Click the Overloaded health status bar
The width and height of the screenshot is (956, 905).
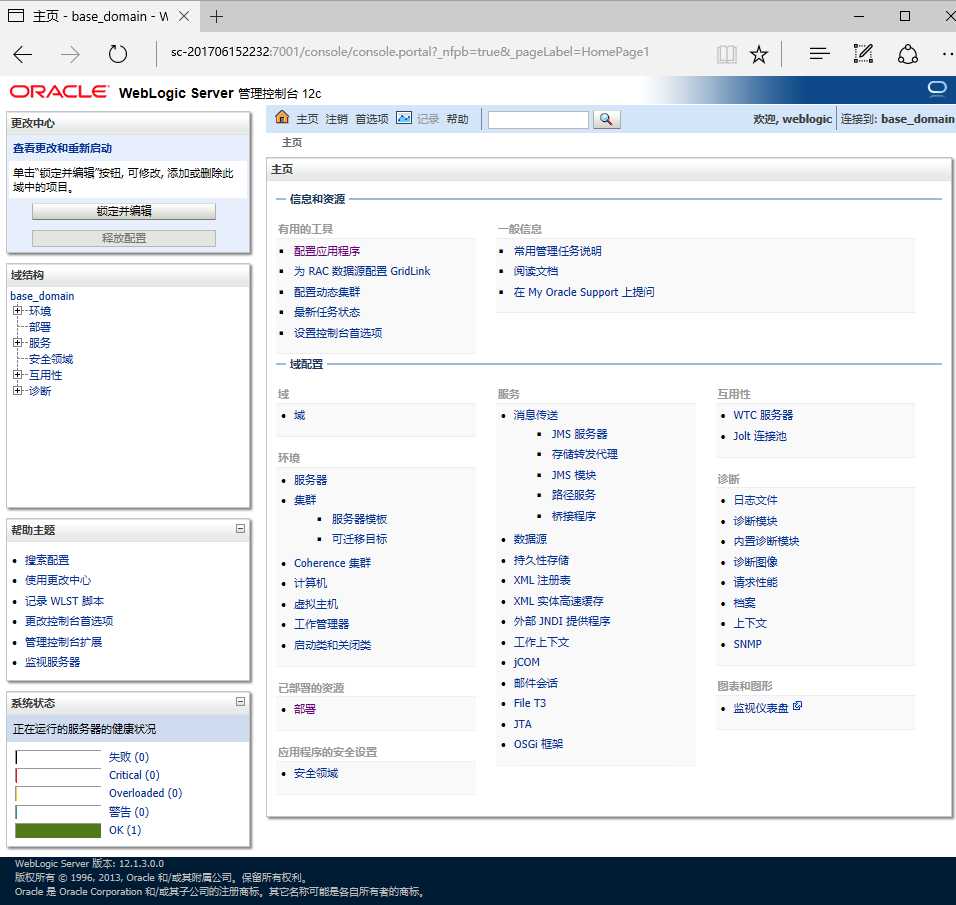[58, 793]
